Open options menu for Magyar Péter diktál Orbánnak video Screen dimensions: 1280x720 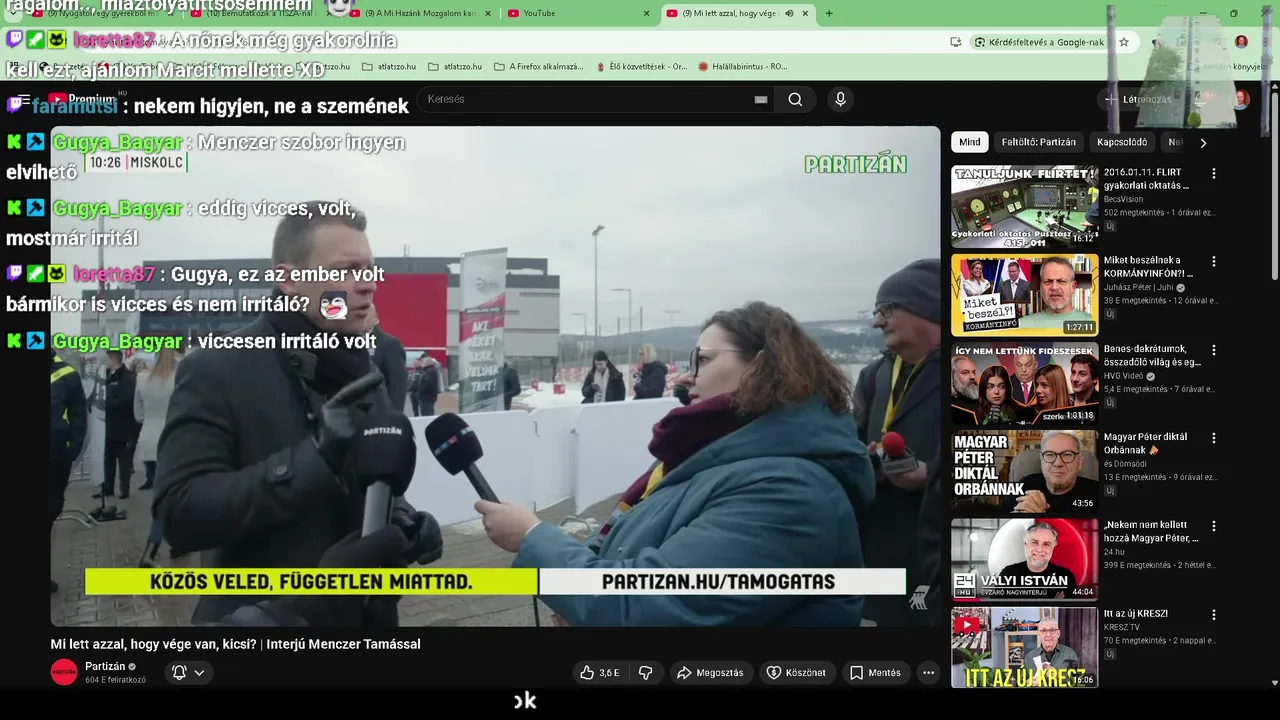coord(1214,438)
